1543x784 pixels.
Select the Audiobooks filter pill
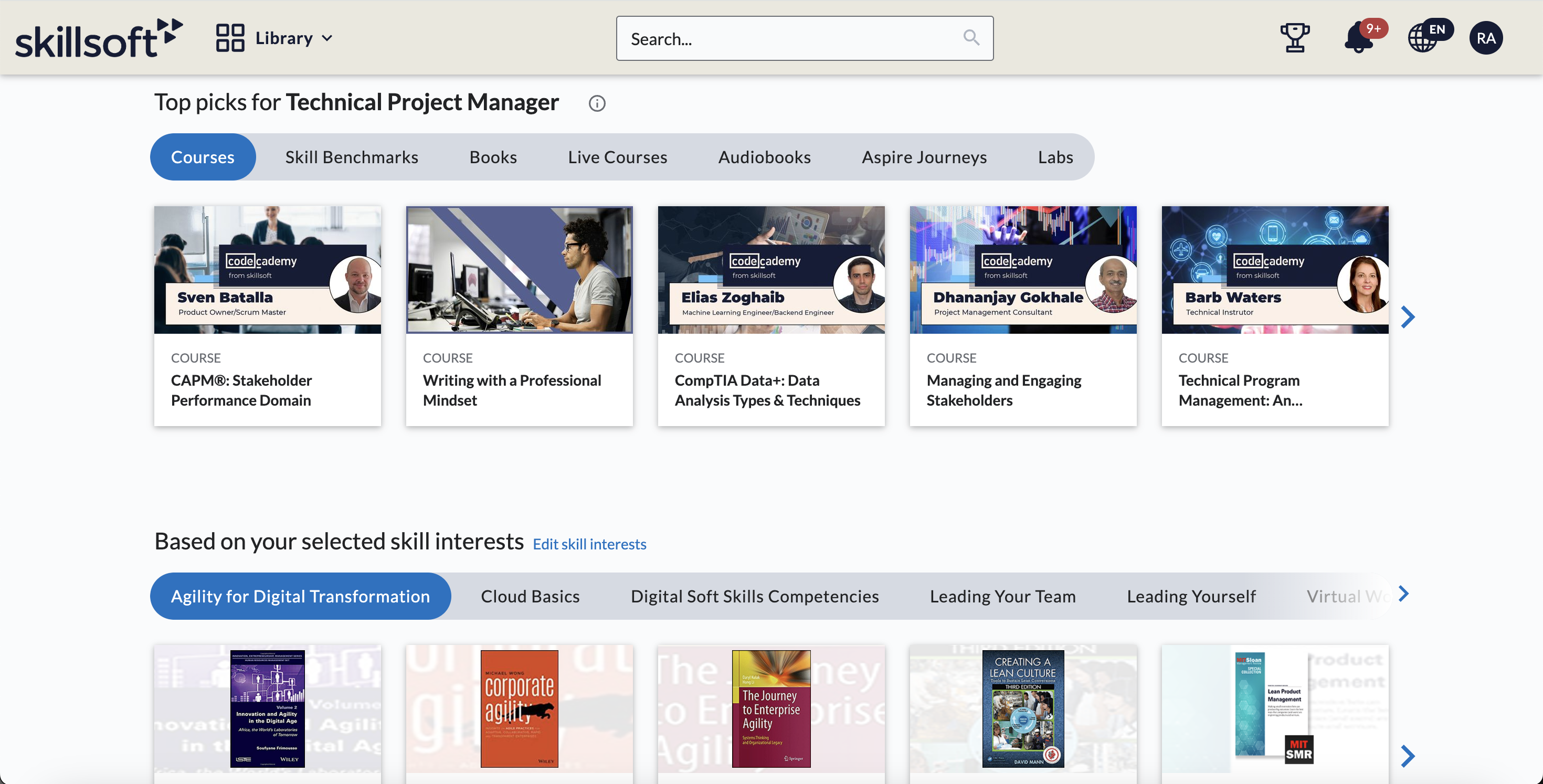764,156
